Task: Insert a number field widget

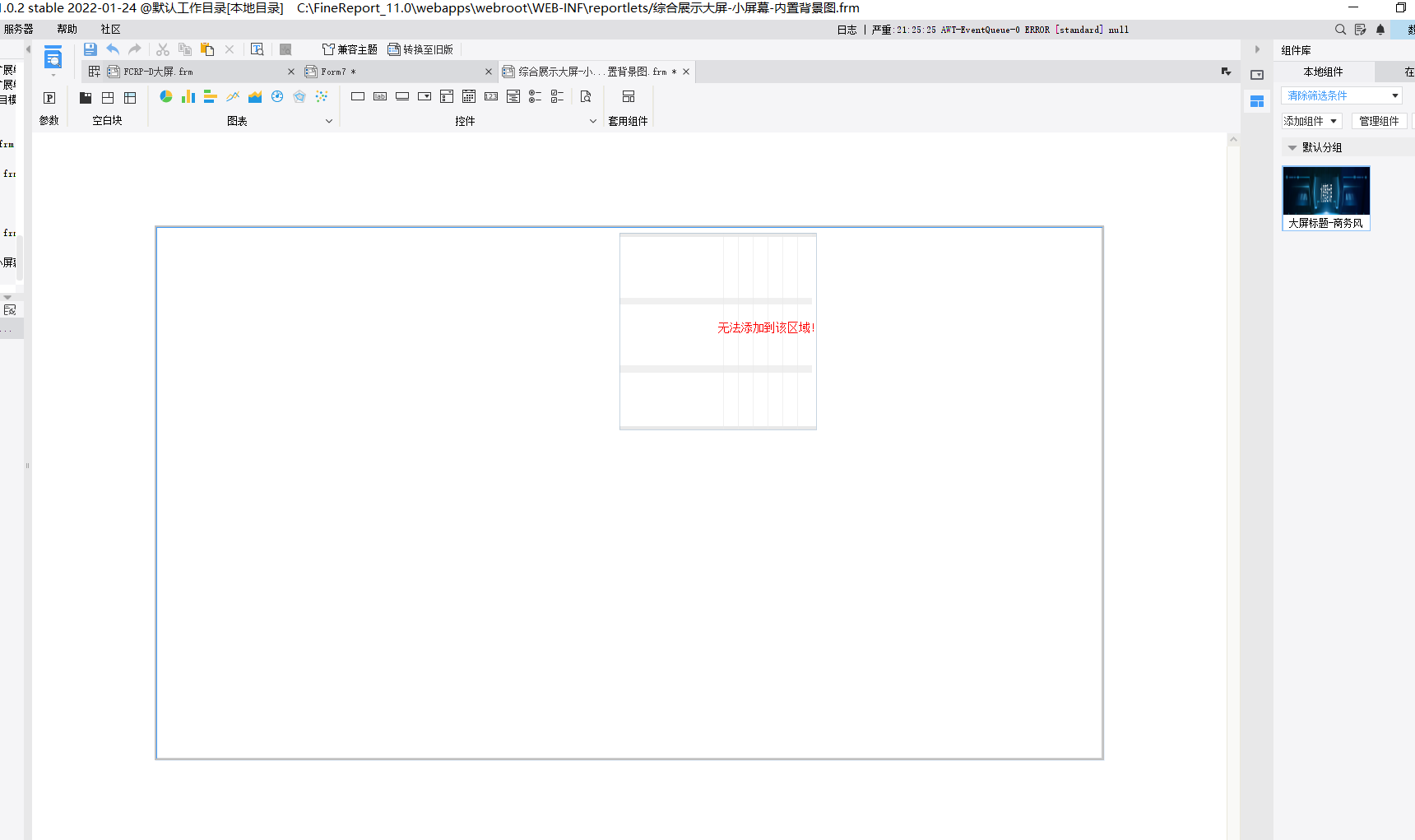Action: pos(491,97)
